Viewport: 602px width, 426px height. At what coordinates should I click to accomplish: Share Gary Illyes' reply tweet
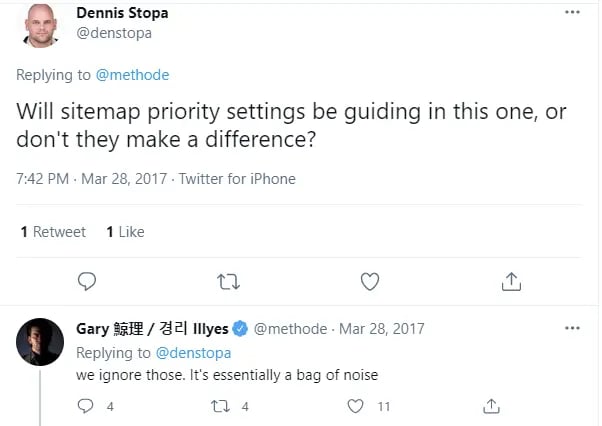pos(491,406)
